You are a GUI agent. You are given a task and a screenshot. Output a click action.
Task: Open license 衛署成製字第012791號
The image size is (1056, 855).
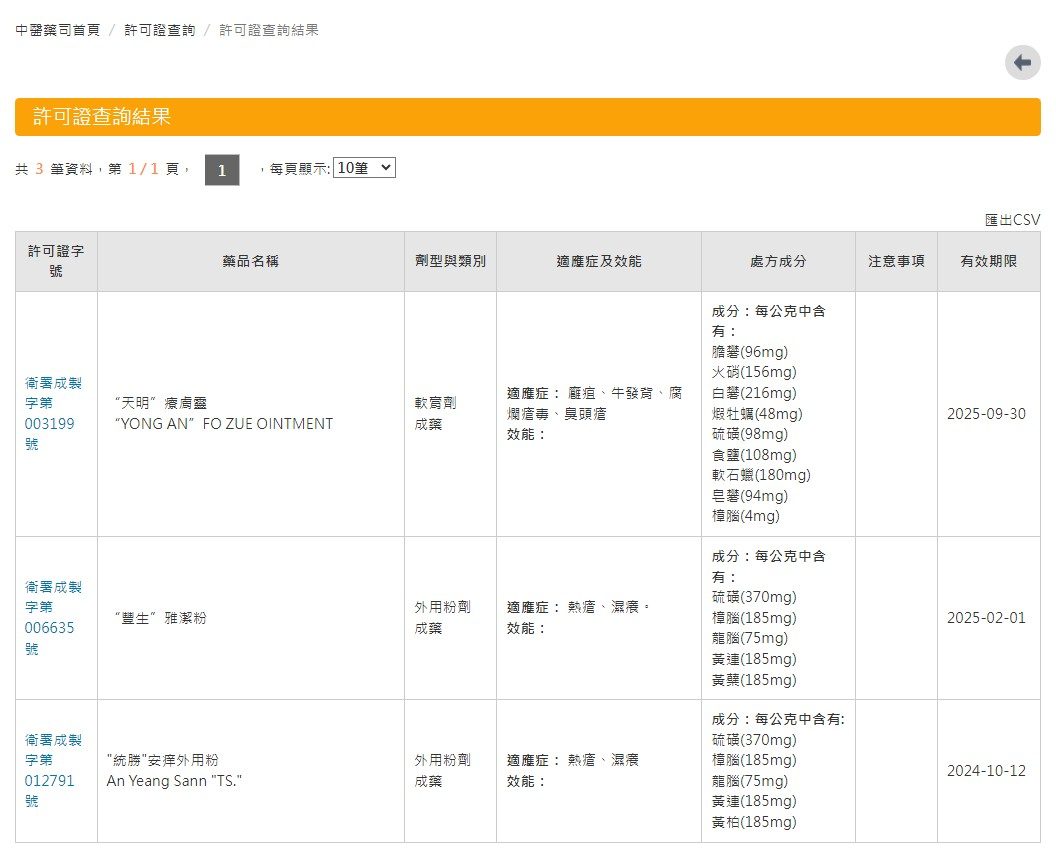click(x=53, y=770)
